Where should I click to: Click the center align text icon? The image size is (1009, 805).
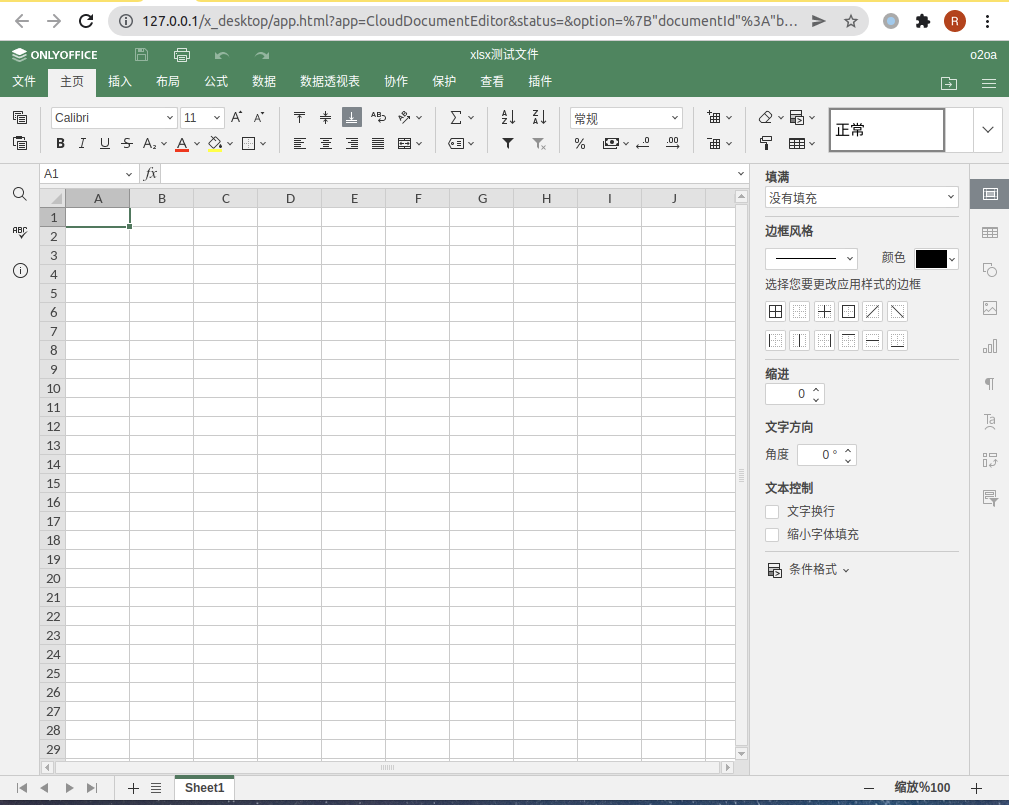coord(326,144)
